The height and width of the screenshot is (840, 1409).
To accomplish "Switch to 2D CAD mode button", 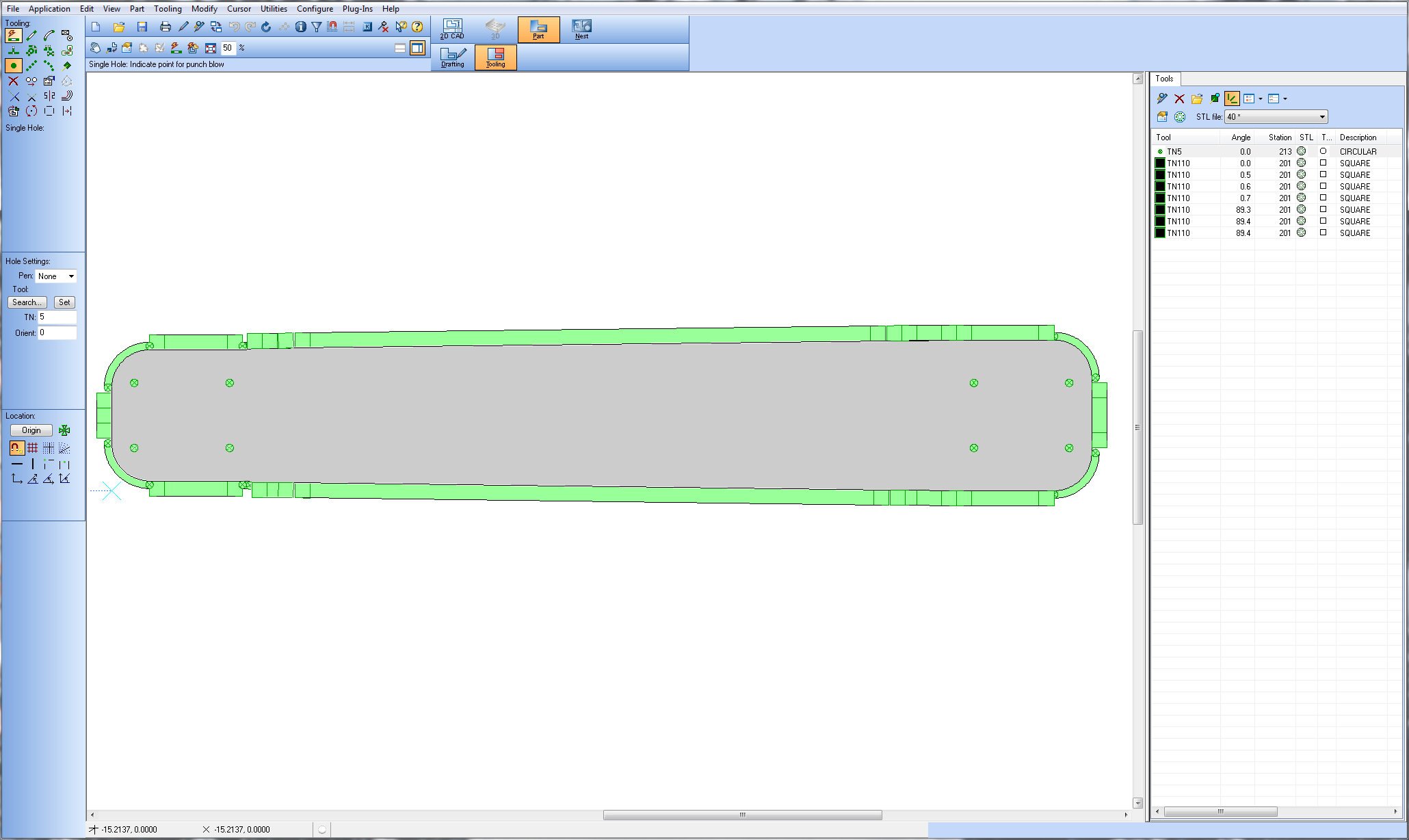I will [x=452, y=29].
